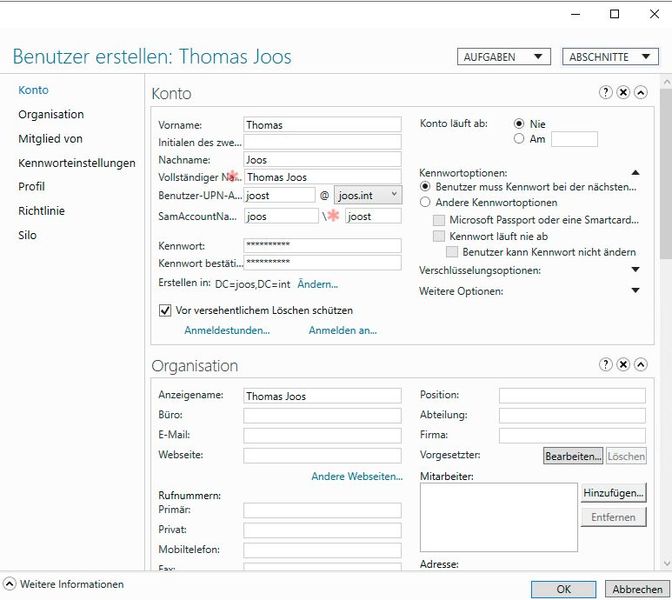Collapse the Organisation section chevron
The image size is (672, 600).
point(641,364)
